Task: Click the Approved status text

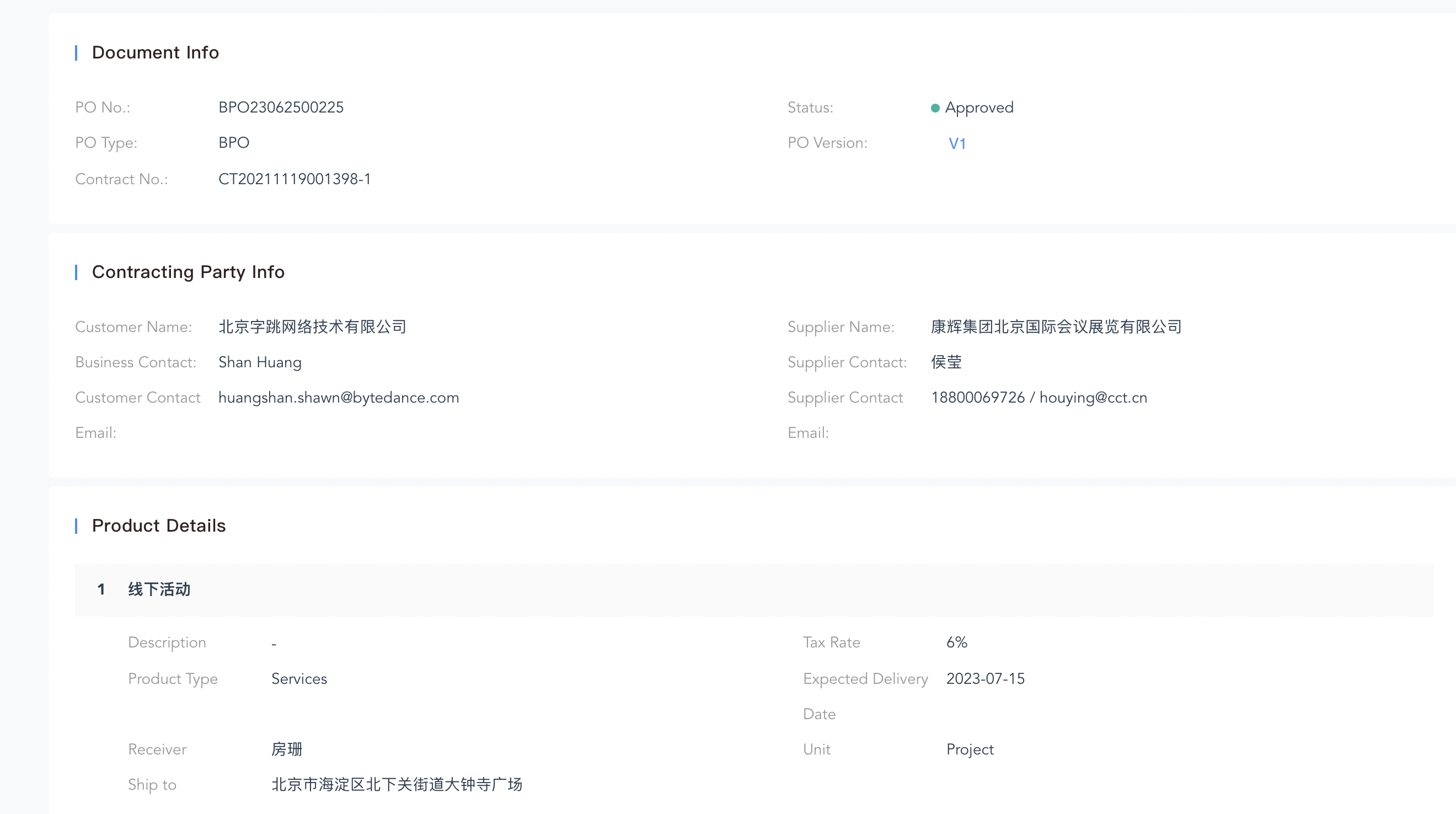Action: pos(979,108)
